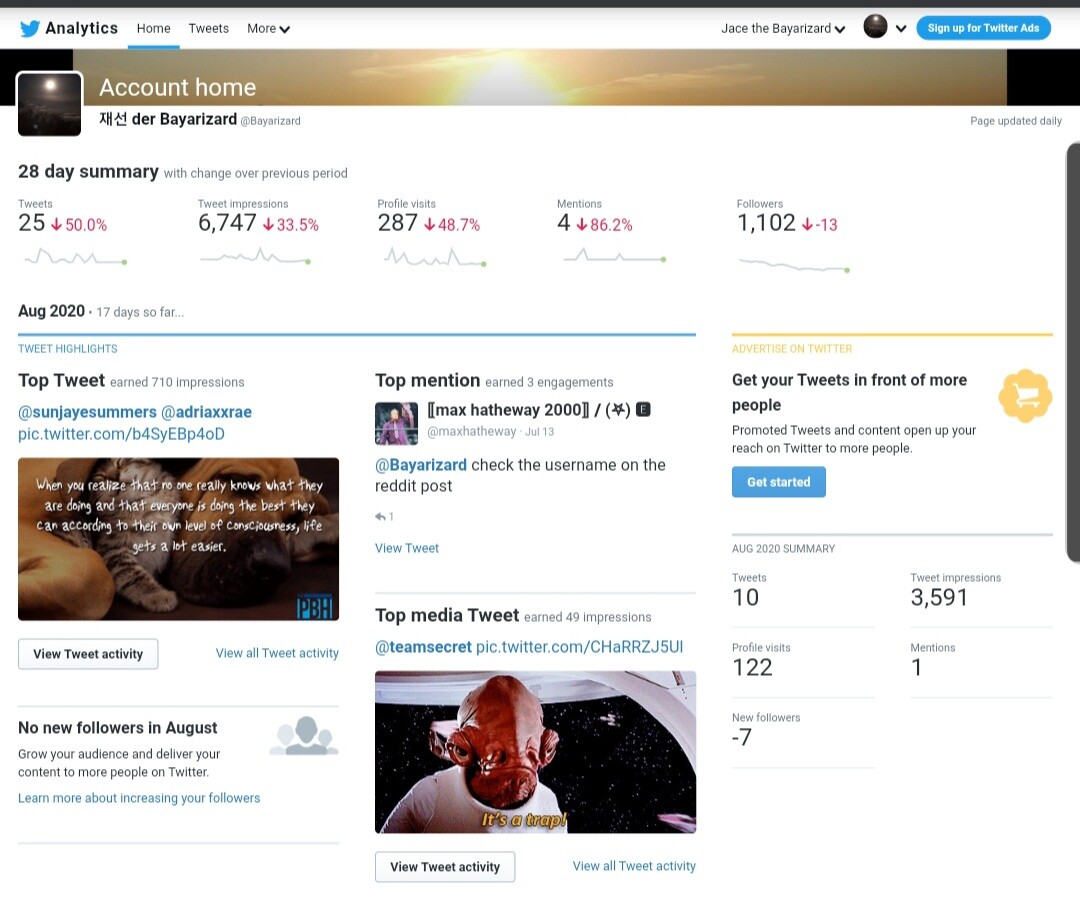Click the reply arrow icon under top mention
The image size is (1080, 905).
click(x=380, y=517)
